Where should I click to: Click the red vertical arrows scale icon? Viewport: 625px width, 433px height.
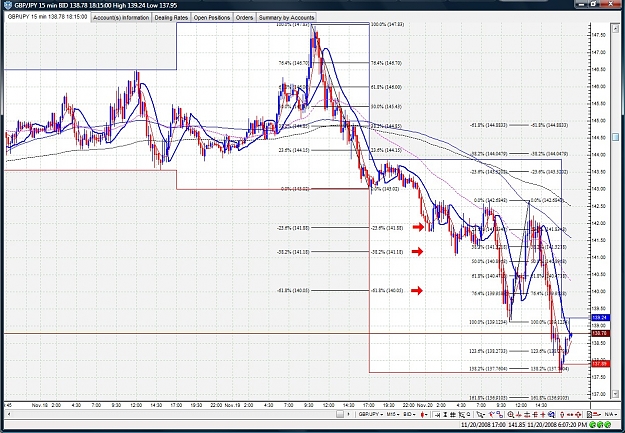click(562, 414)
